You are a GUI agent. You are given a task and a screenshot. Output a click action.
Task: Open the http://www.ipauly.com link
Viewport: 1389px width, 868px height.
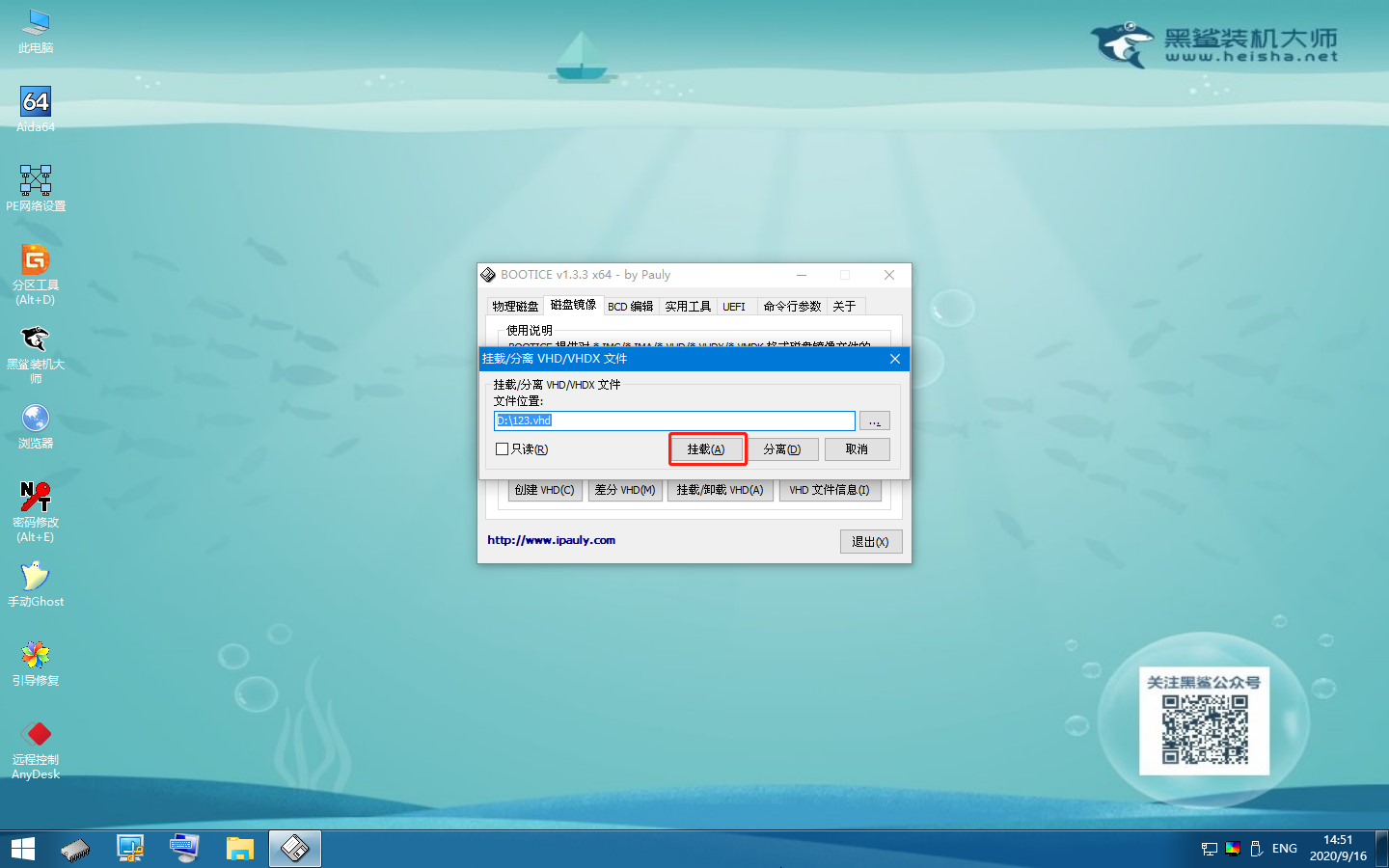pos(552,540)
